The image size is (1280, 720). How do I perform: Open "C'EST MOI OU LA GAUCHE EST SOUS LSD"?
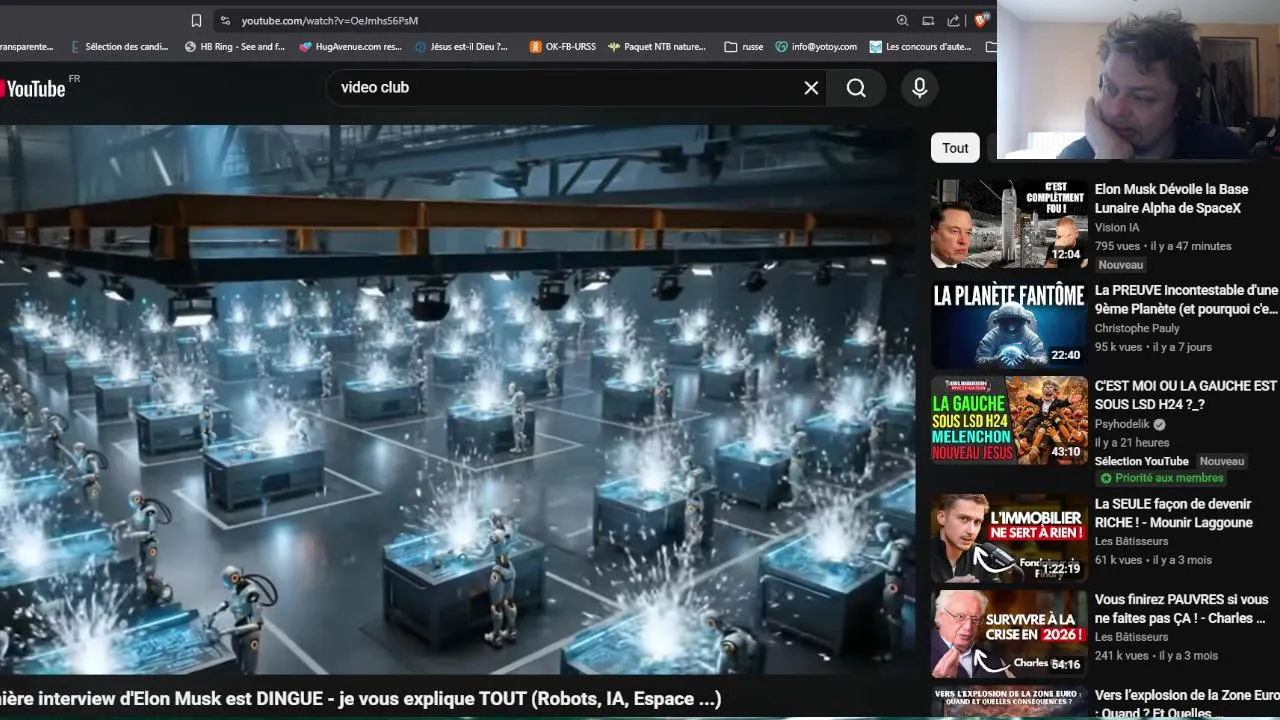(1186, 395)
